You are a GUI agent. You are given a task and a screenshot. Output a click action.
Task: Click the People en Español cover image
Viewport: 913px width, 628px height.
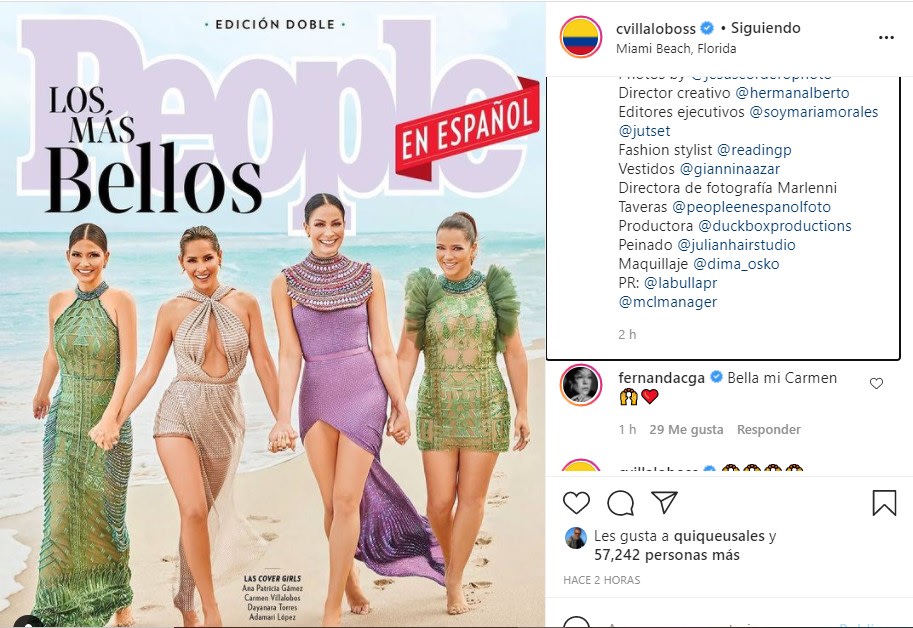(x=273, y=314)
